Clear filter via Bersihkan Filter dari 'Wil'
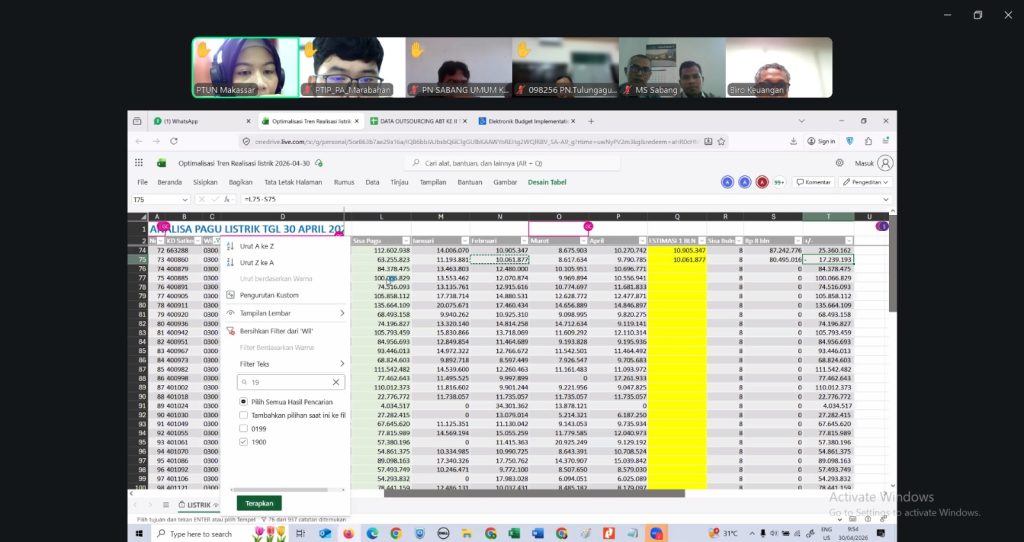 275,331
